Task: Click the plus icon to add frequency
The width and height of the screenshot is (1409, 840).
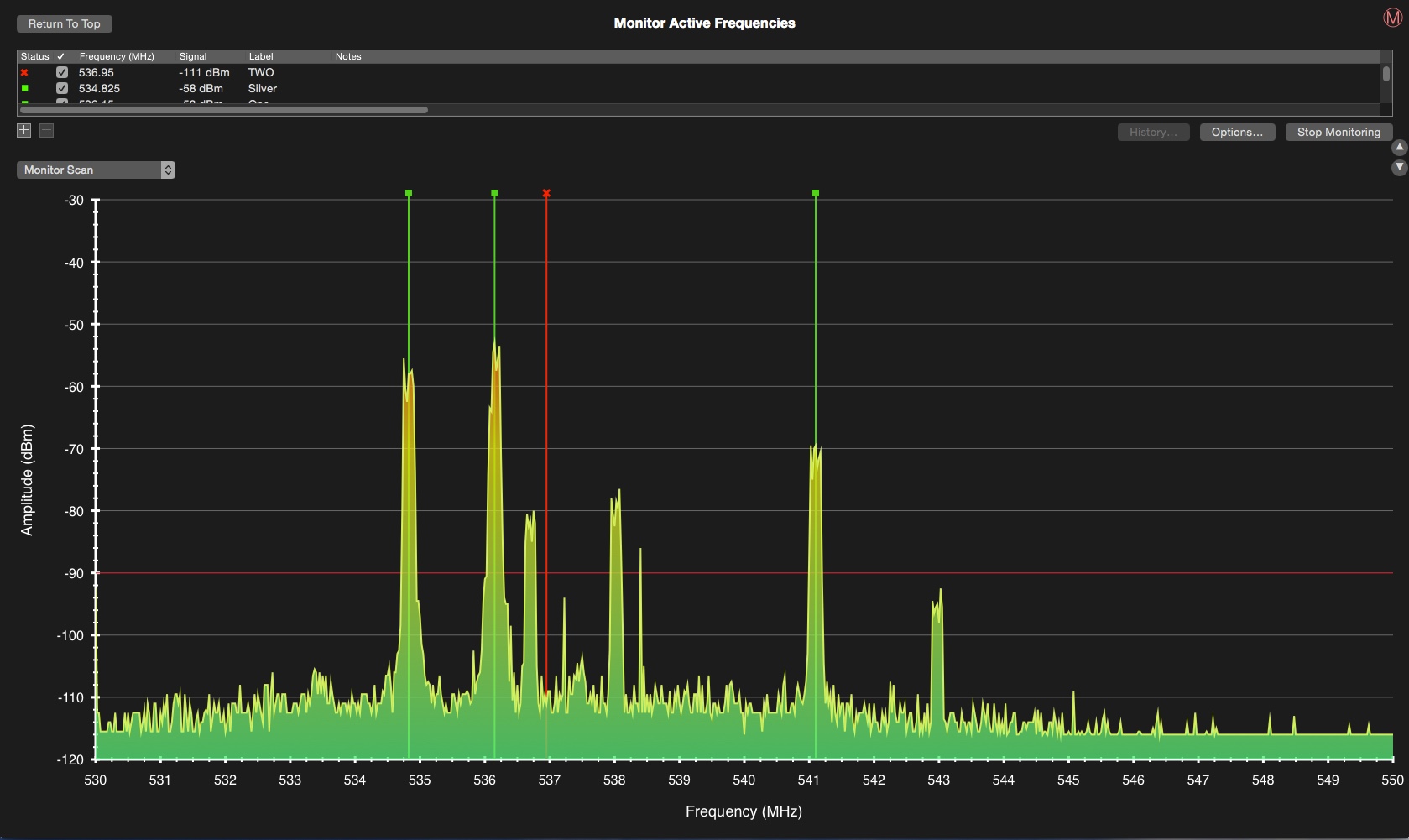Action: click(24, 130)
